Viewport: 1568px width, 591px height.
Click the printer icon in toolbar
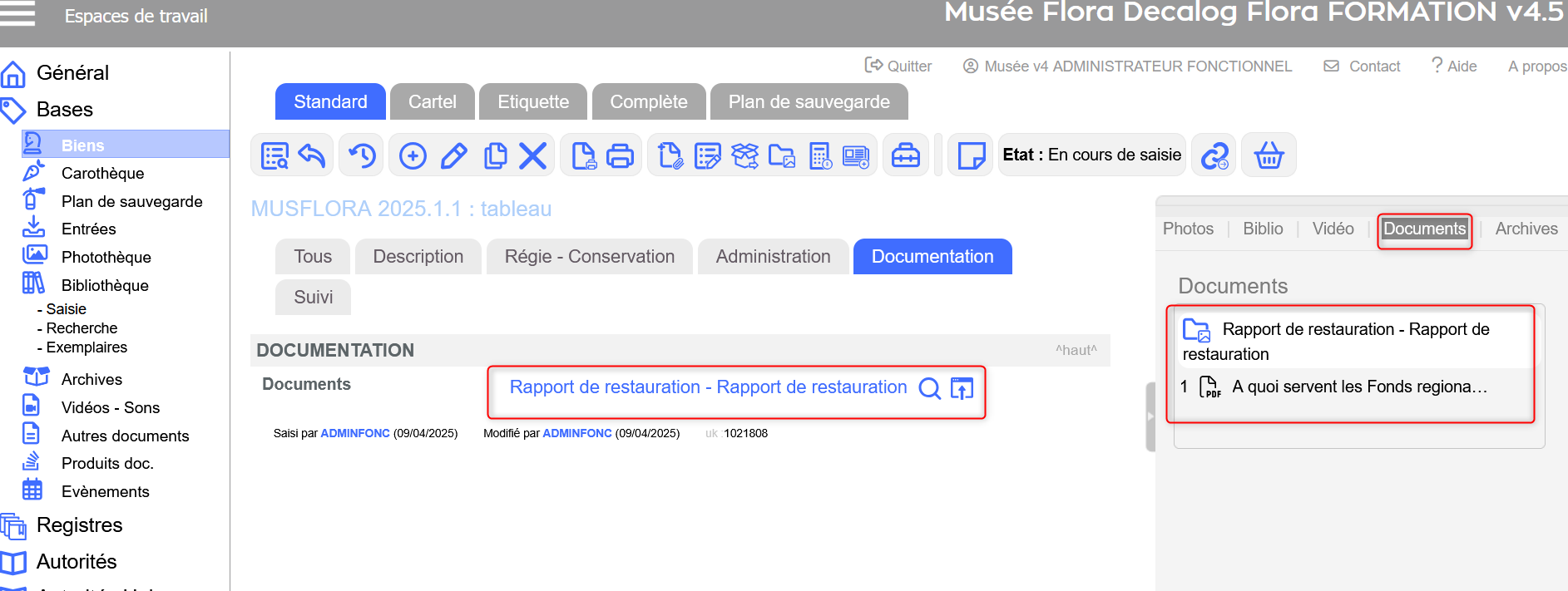(x=620, y=155)
